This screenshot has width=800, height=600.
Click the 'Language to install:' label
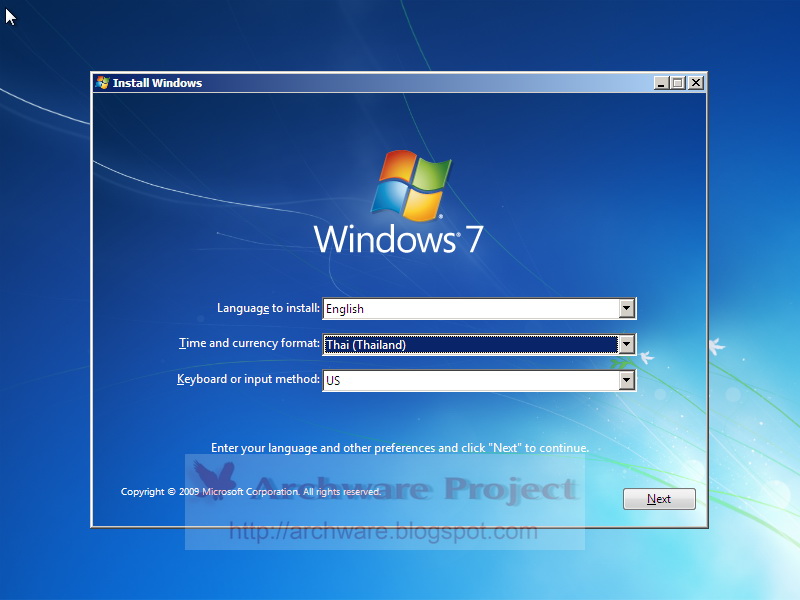click(268, 308)
